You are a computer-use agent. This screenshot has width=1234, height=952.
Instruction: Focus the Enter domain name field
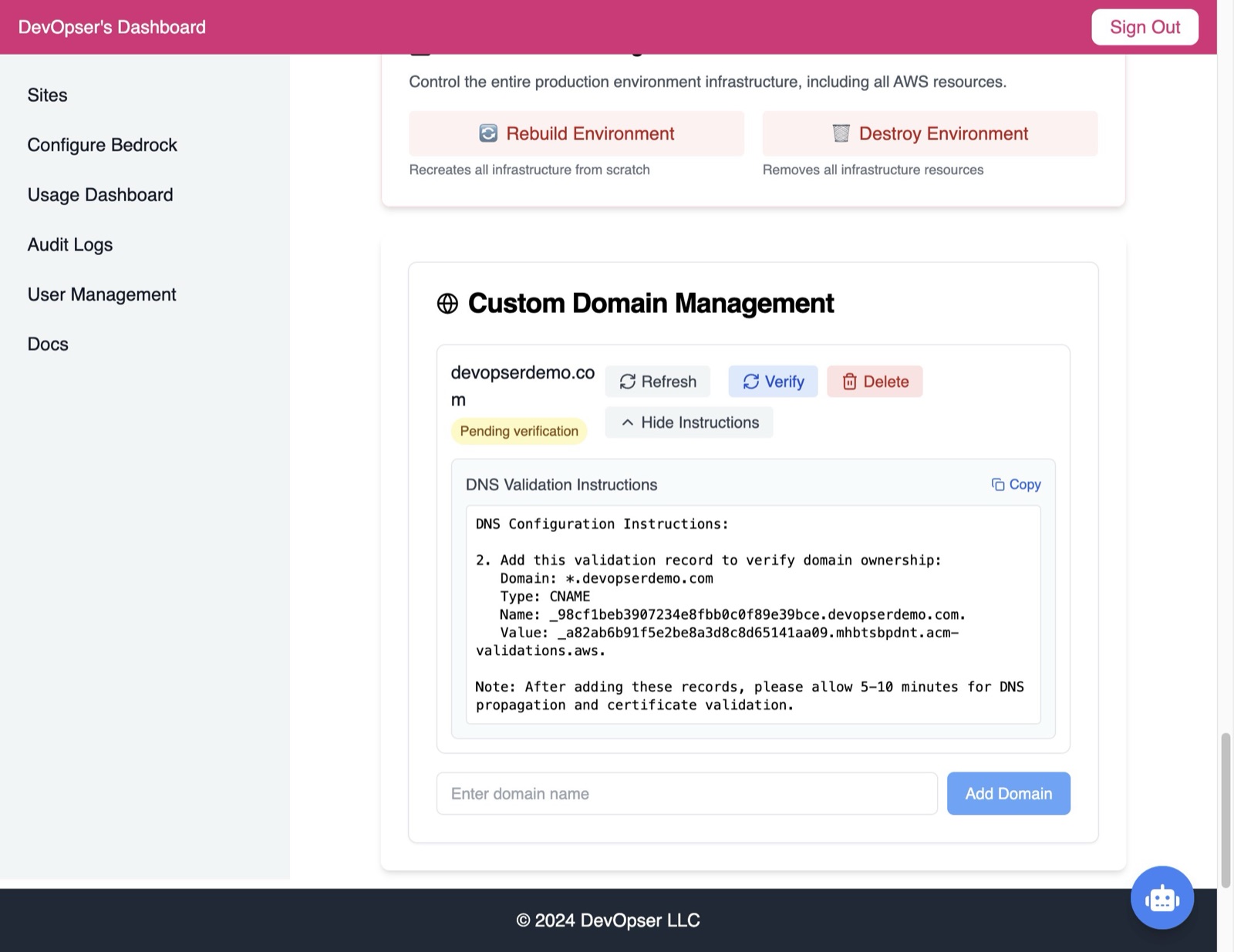[686, 793]
